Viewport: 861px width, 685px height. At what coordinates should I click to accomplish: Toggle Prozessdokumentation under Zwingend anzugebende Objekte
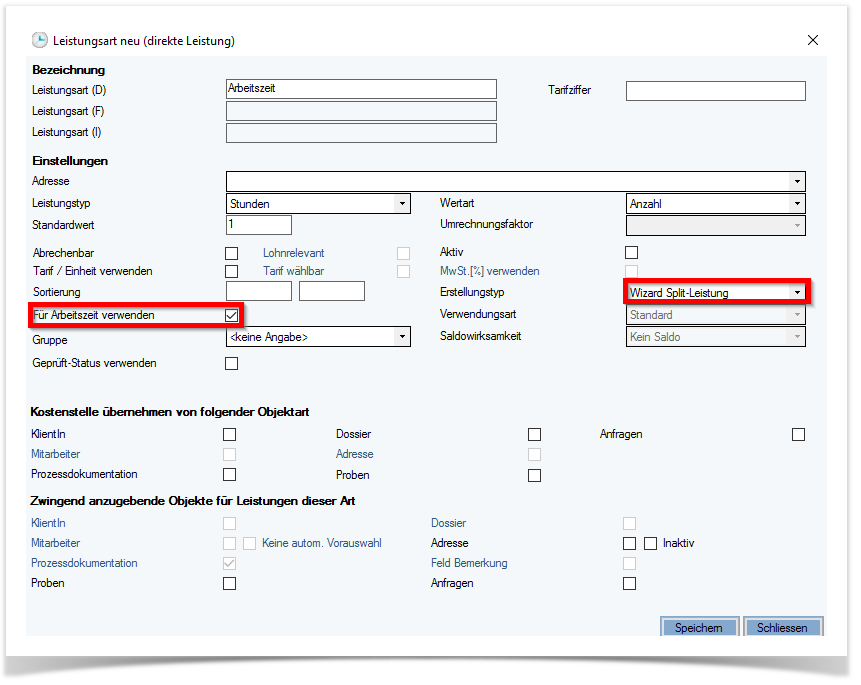pos(230,564)
